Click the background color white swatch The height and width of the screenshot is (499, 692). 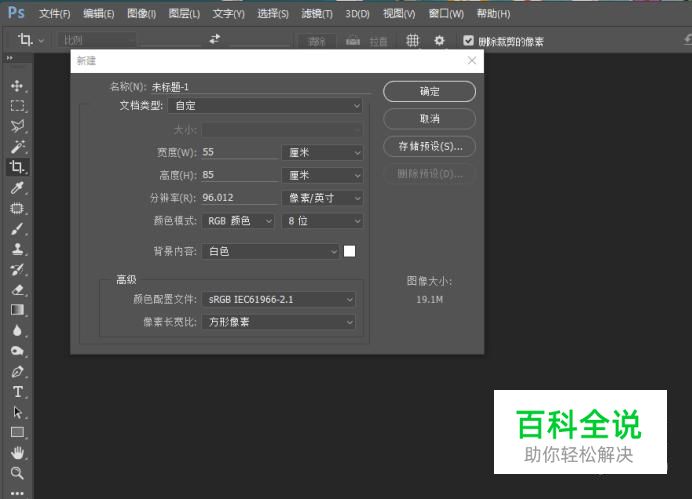click(x=350, y=251)
